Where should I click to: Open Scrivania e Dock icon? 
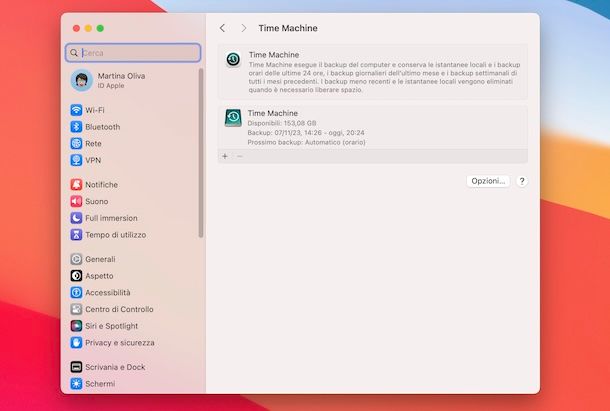point(76,367)
